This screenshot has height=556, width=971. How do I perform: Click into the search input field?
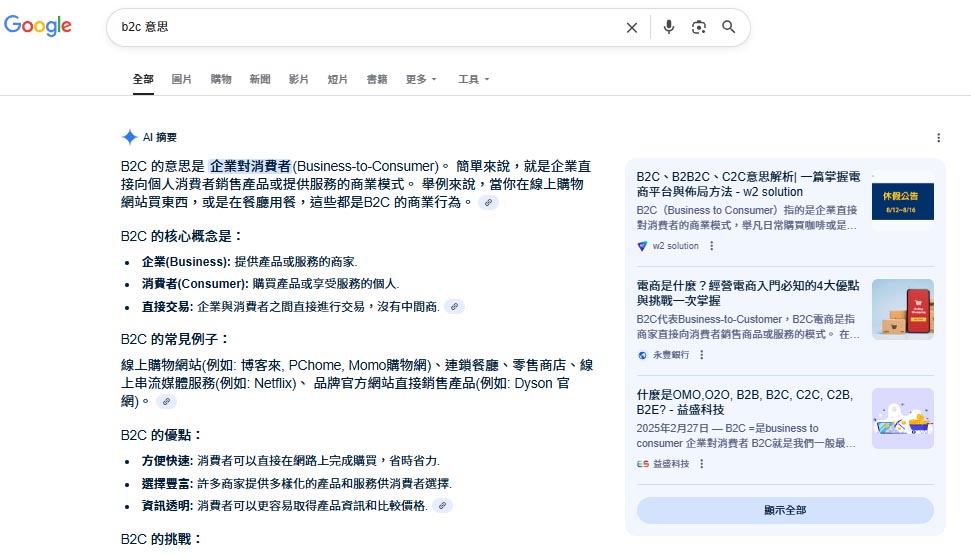[360, 28]
